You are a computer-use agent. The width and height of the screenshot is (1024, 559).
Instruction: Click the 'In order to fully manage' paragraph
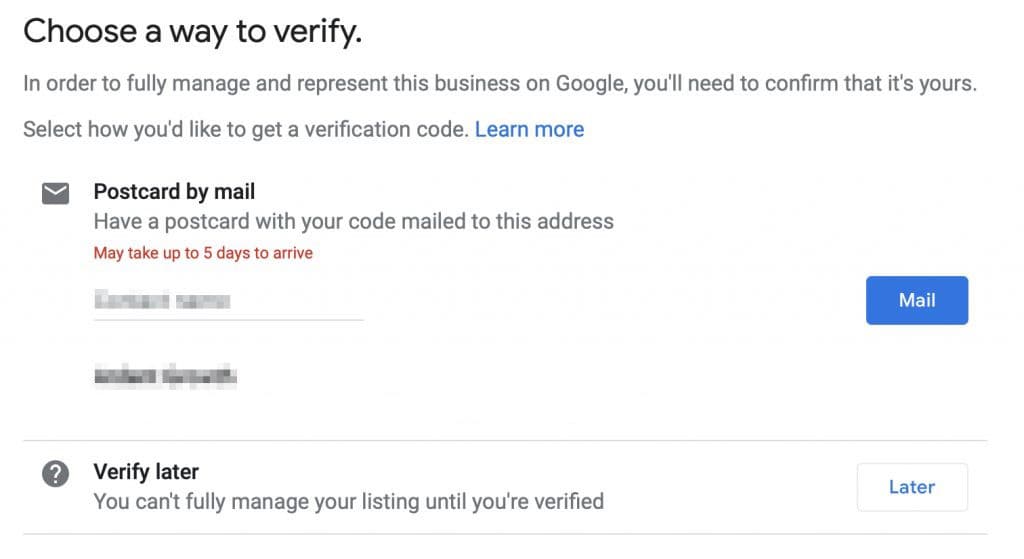tap(499, 84)
